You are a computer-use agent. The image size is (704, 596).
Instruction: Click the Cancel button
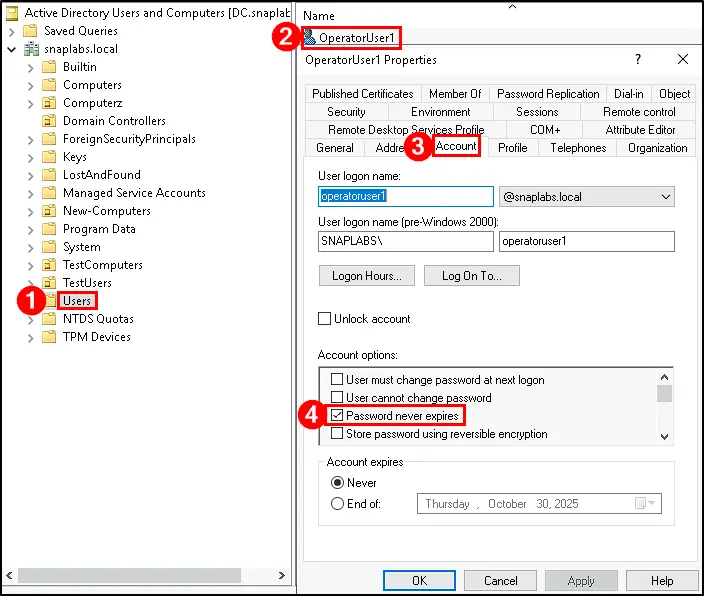coord(500,581)
